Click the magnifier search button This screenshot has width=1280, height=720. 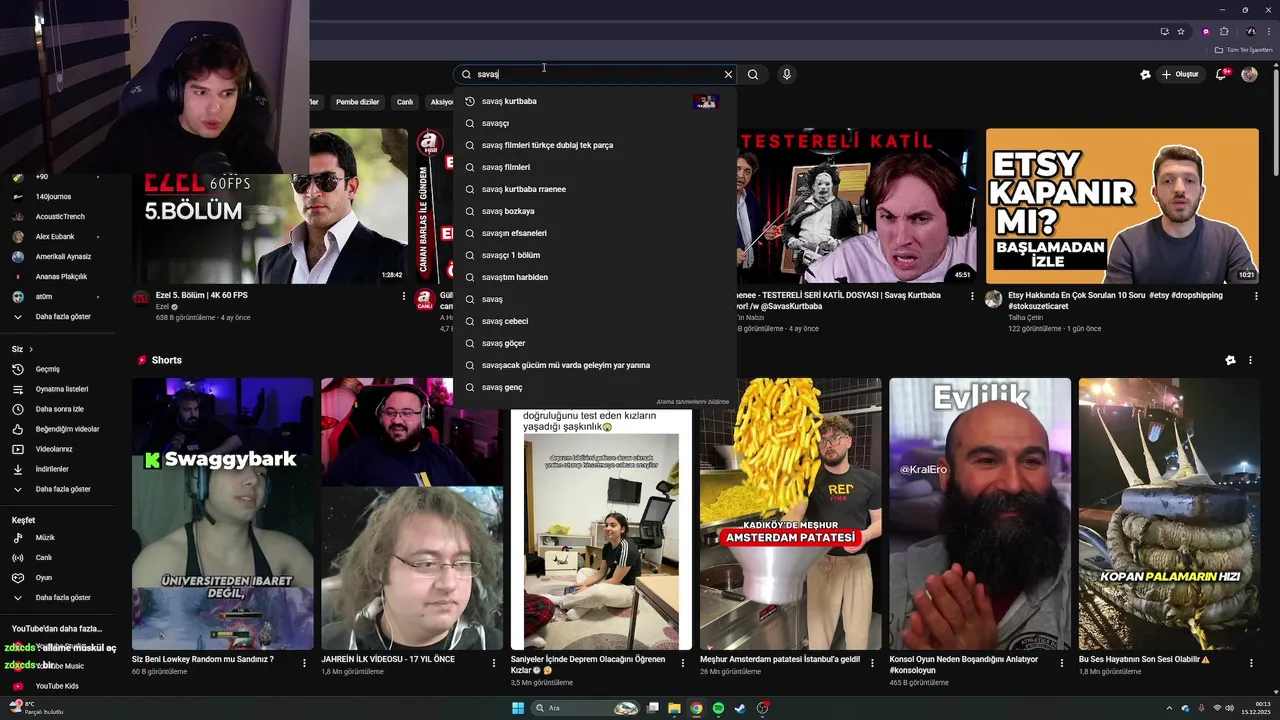point(753,74)
